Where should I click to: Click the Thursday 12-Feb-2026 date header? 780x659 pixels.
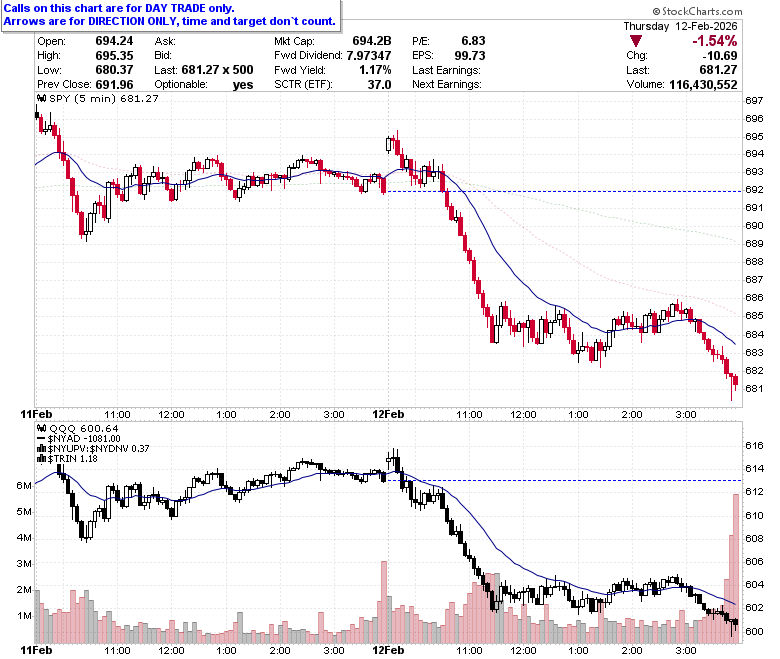click(681, 26)
